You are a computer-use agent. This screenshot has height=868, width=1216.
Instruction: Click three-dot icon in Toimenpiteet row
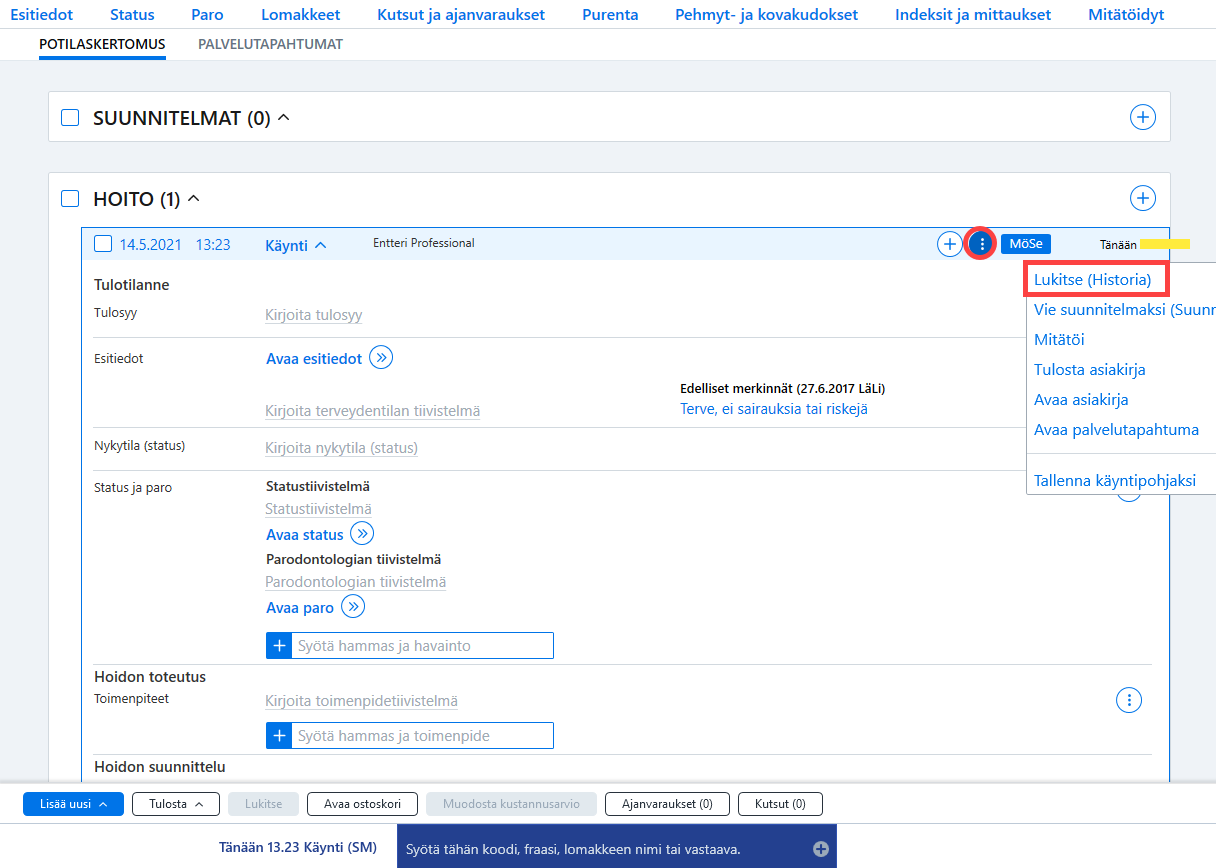(1128, 700)
